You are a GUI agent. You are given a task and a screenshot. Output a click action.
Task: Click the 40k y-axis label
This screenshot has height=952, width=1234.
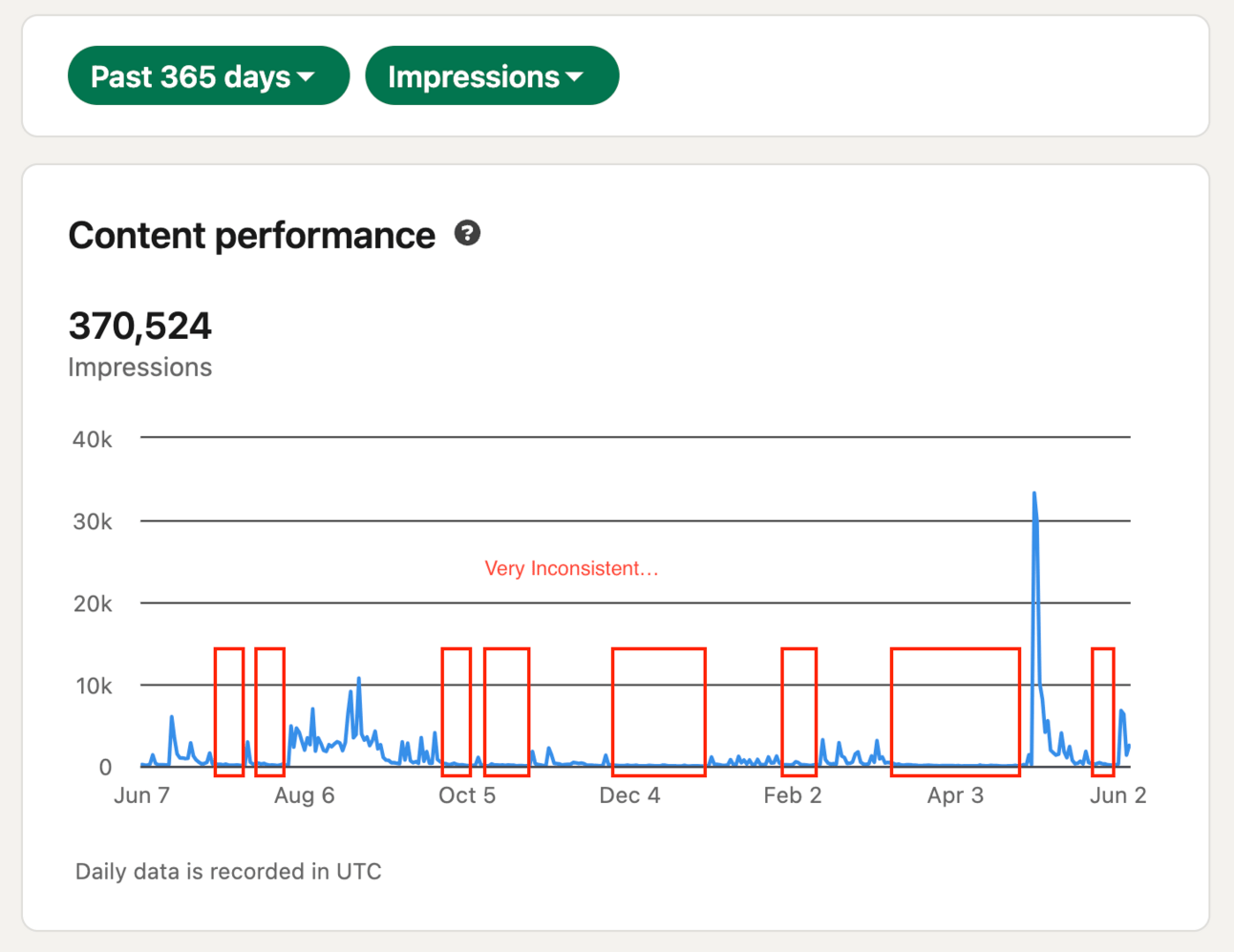93,439
